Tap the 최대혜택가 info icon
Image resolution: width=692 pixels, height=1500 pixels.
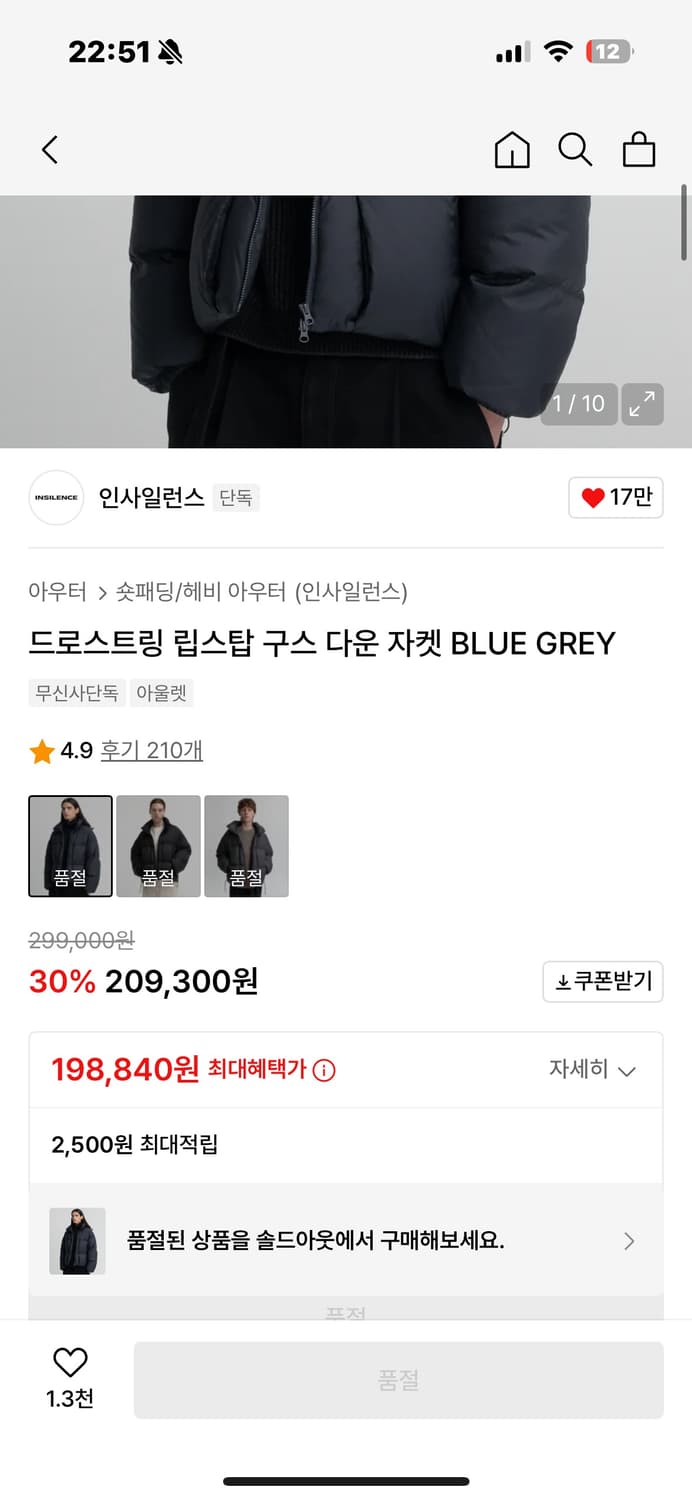(324, 1069)
